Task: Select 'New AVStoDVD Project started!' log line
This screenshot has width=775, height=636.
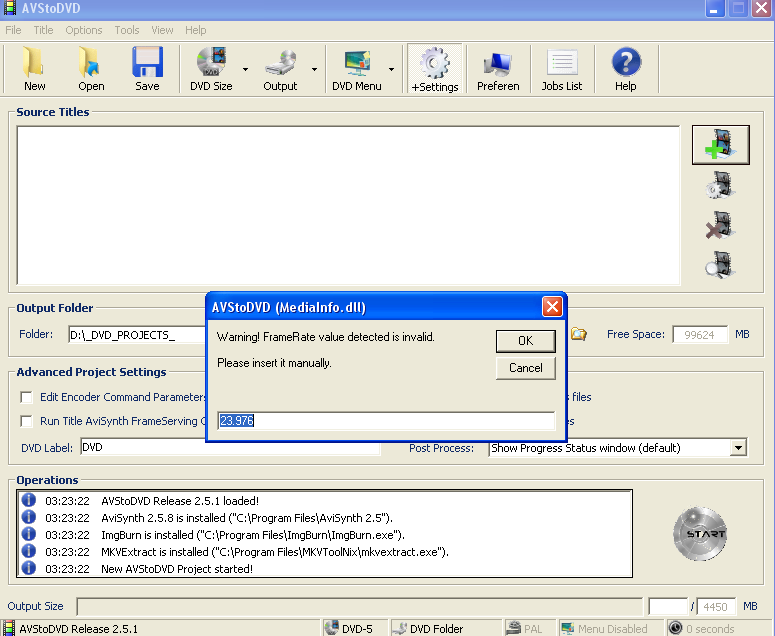Action: point(177,569)
